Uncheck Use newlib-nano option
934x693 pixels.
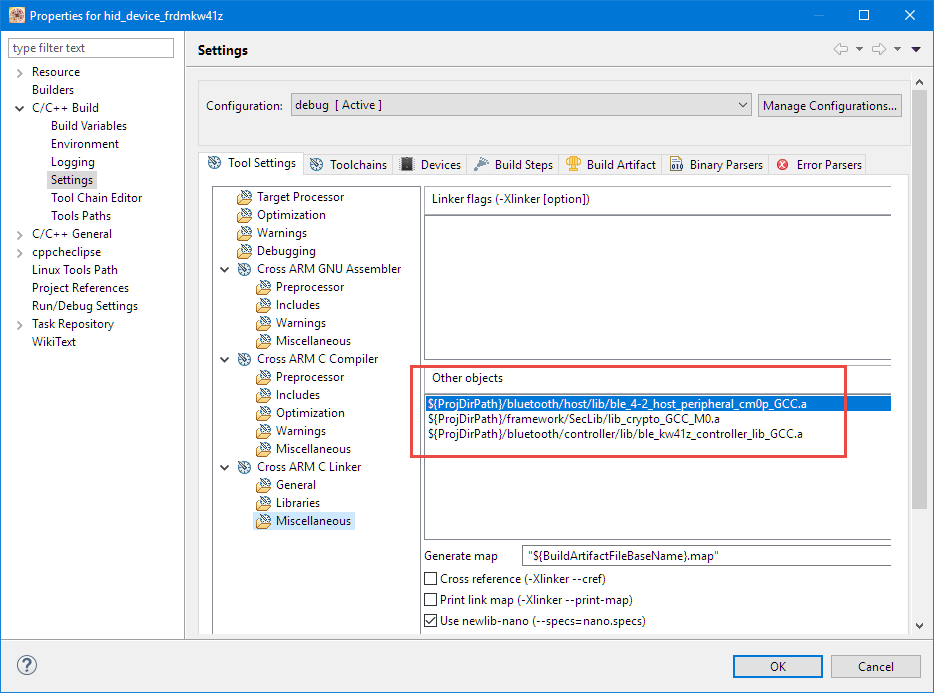pyautogui.click(x=431, y=621)
